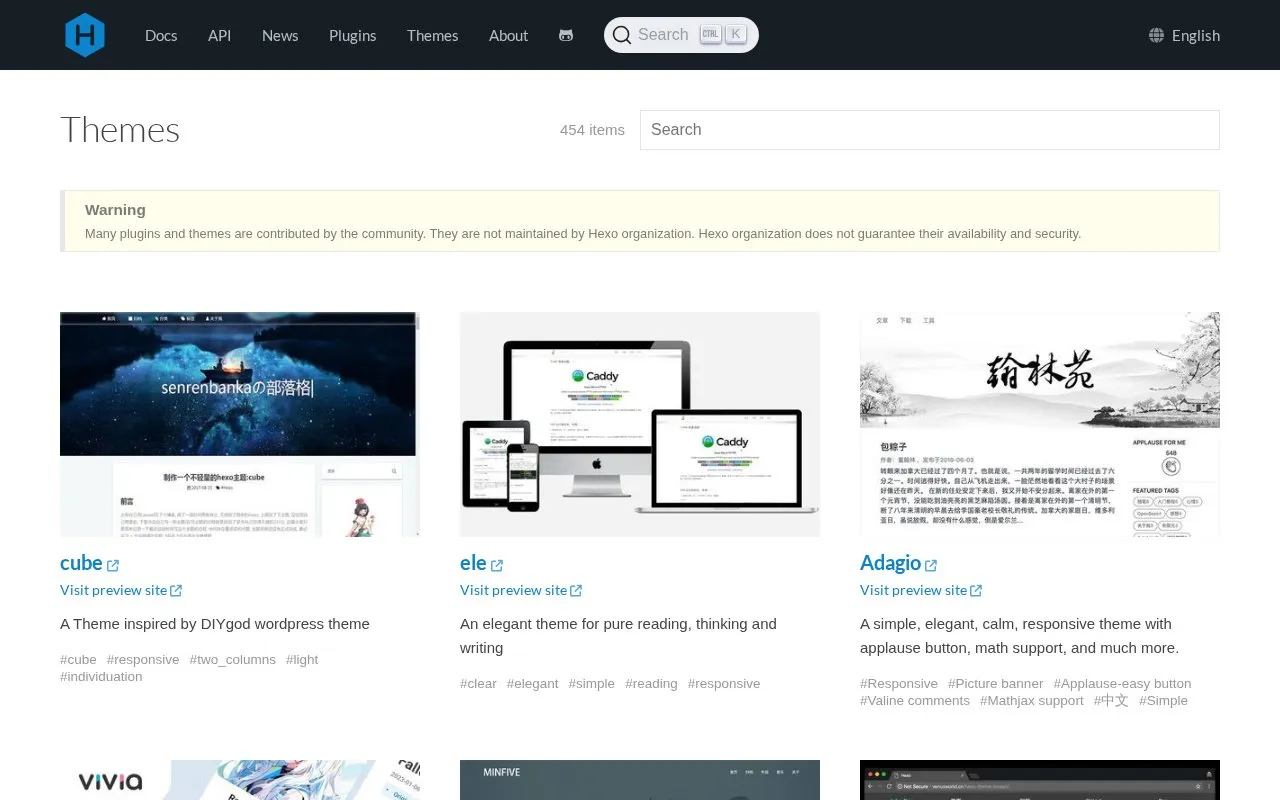Open the Docs menu item
The width and height of the screenshot is (1280, 800).
coord(161,35)
